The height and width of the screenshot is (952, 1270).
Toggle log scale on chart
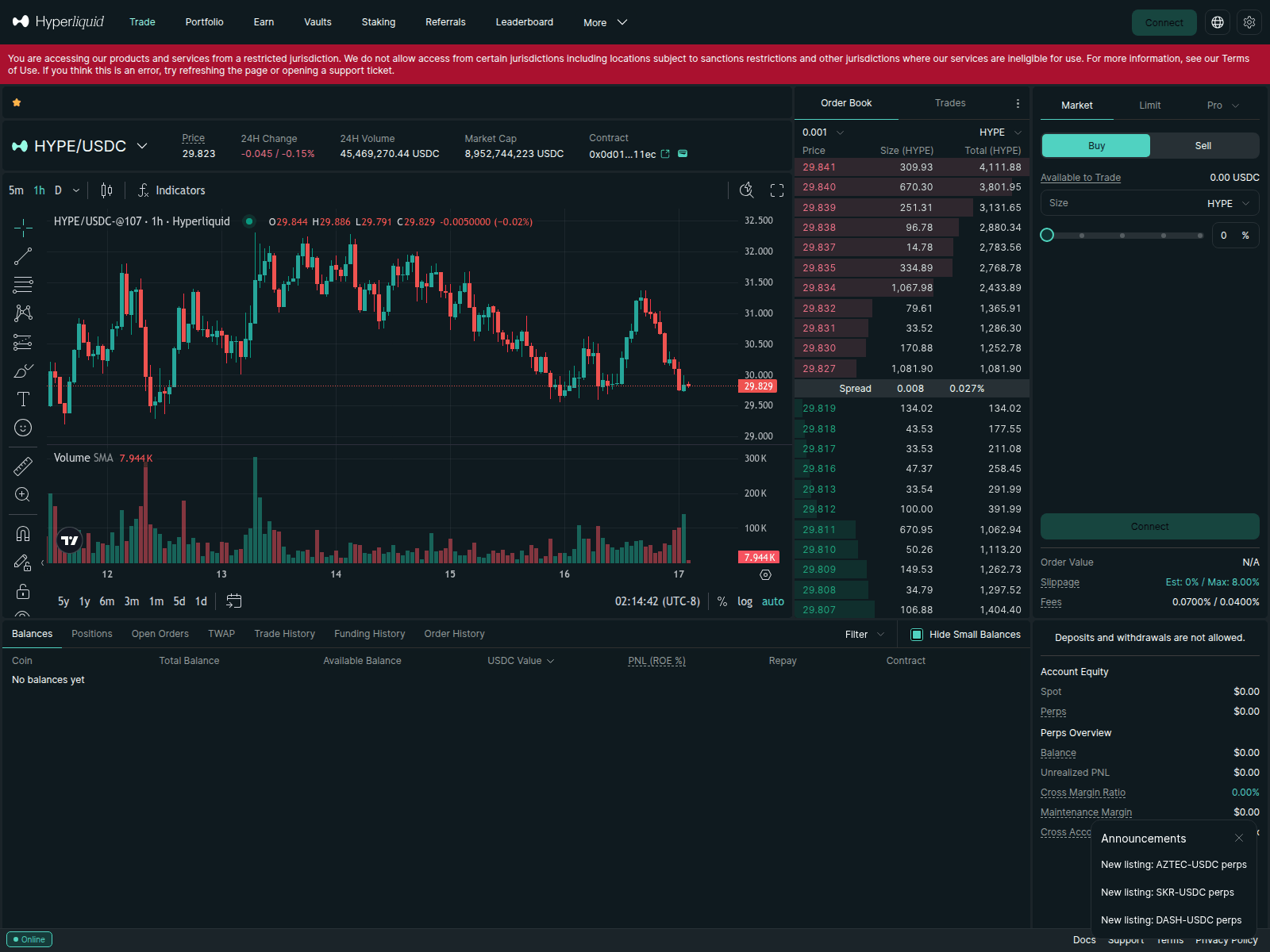click(745, 601)
